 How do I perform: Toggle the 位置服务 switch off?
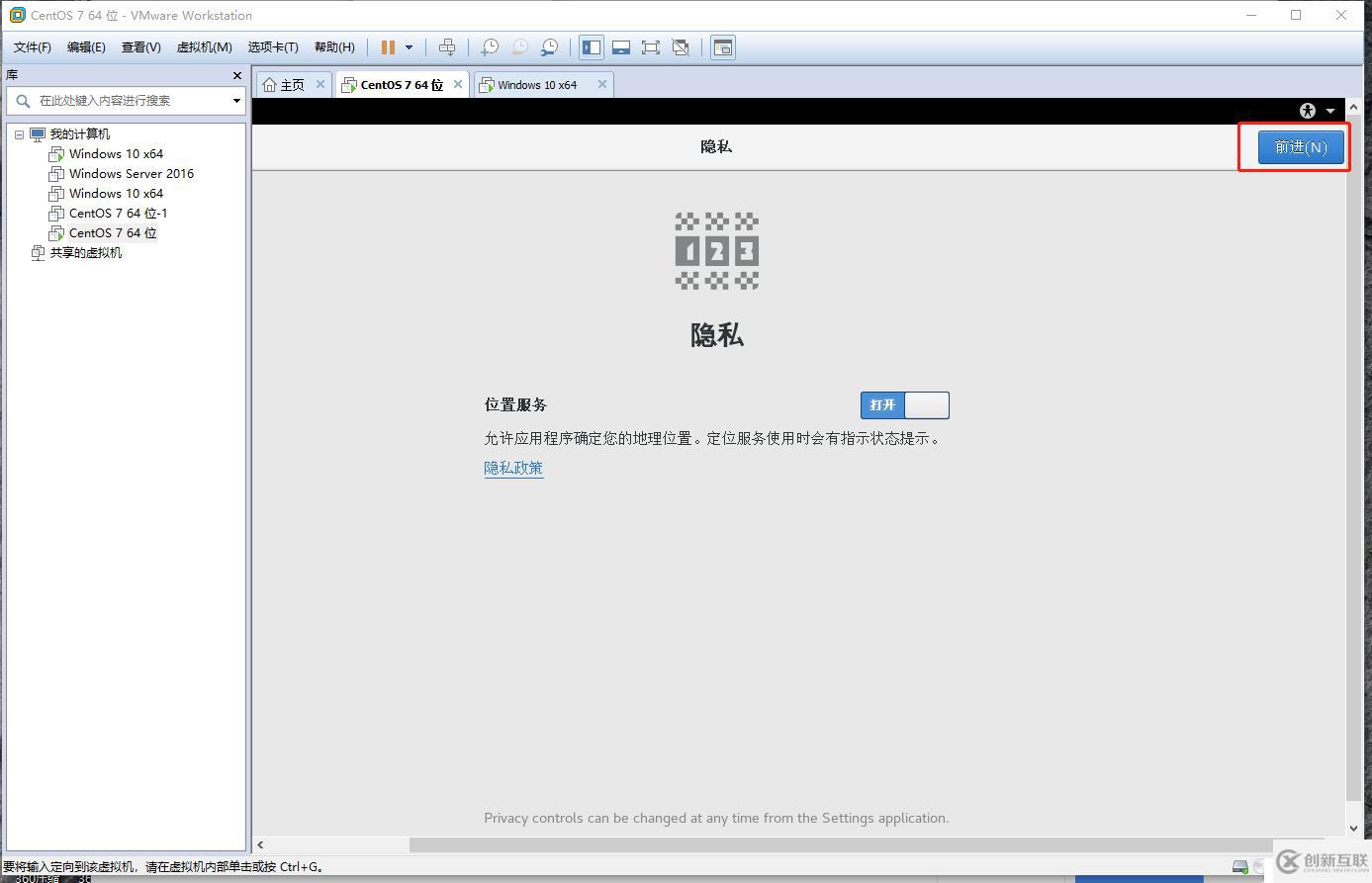[x=905, y=404]
